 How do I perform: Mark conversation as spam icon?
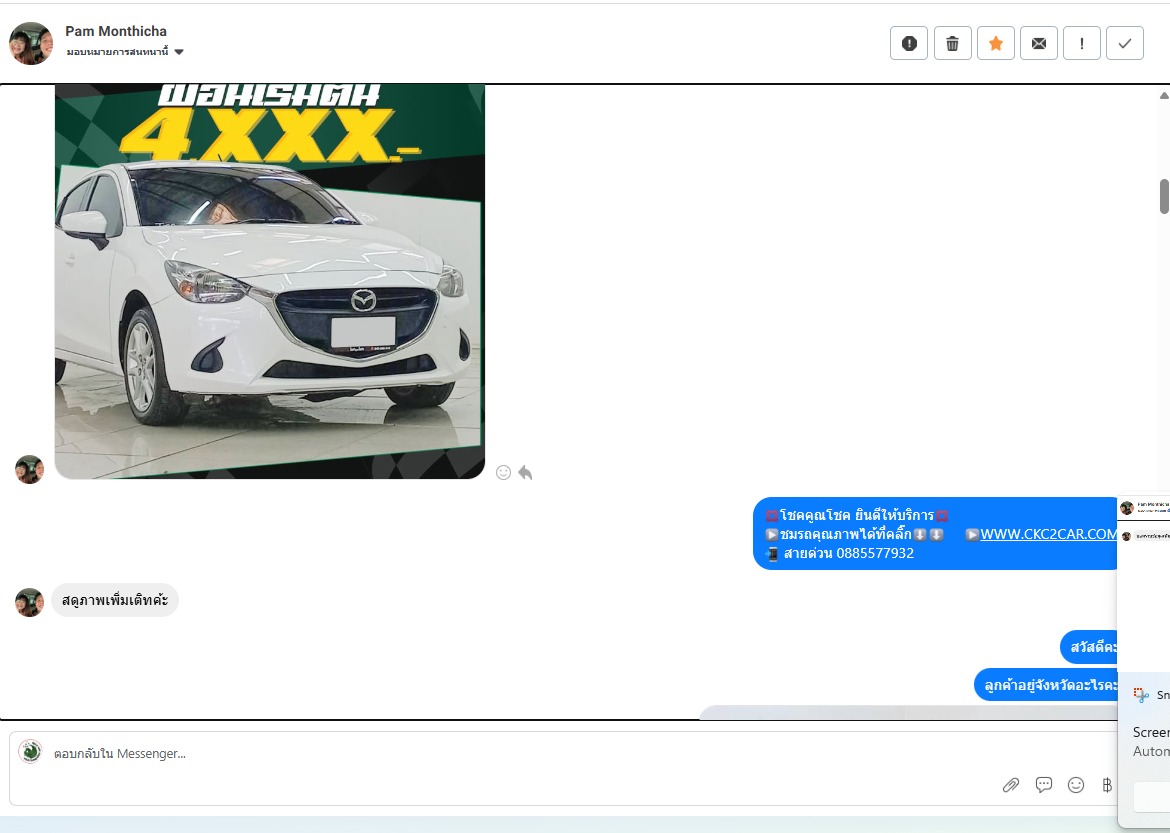click(909, 43)
